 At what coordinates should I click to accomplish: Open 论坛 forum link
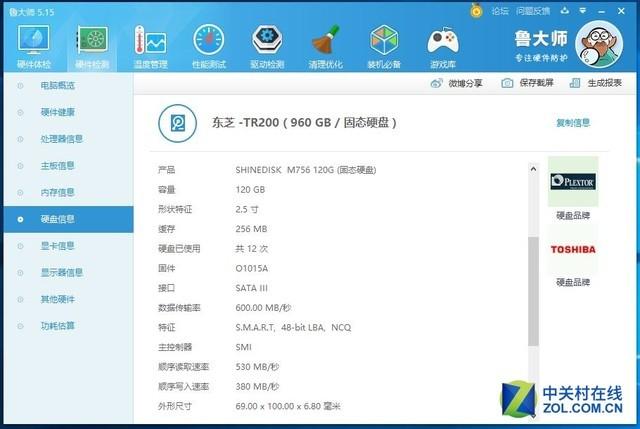click(500, 11)
